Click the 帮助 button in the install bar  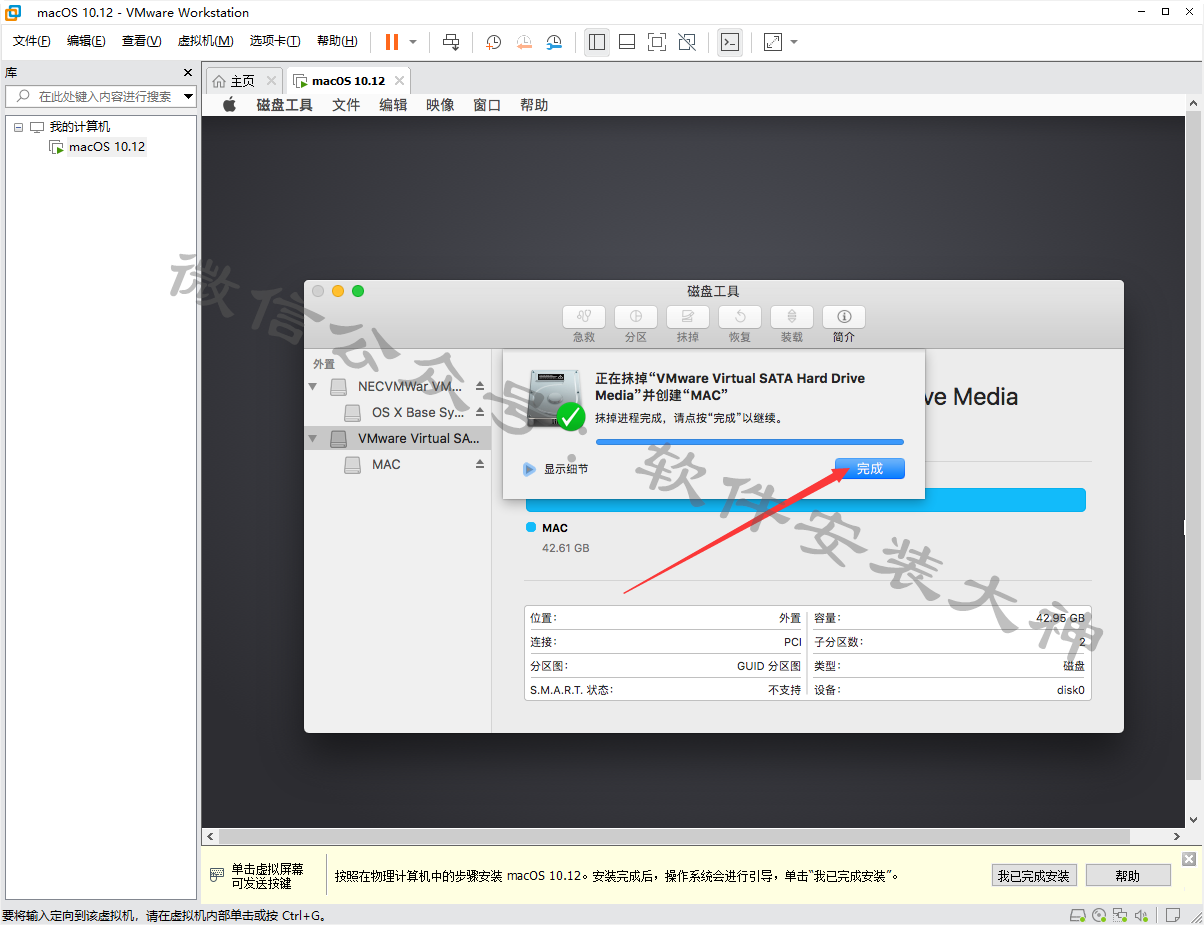1127,876
